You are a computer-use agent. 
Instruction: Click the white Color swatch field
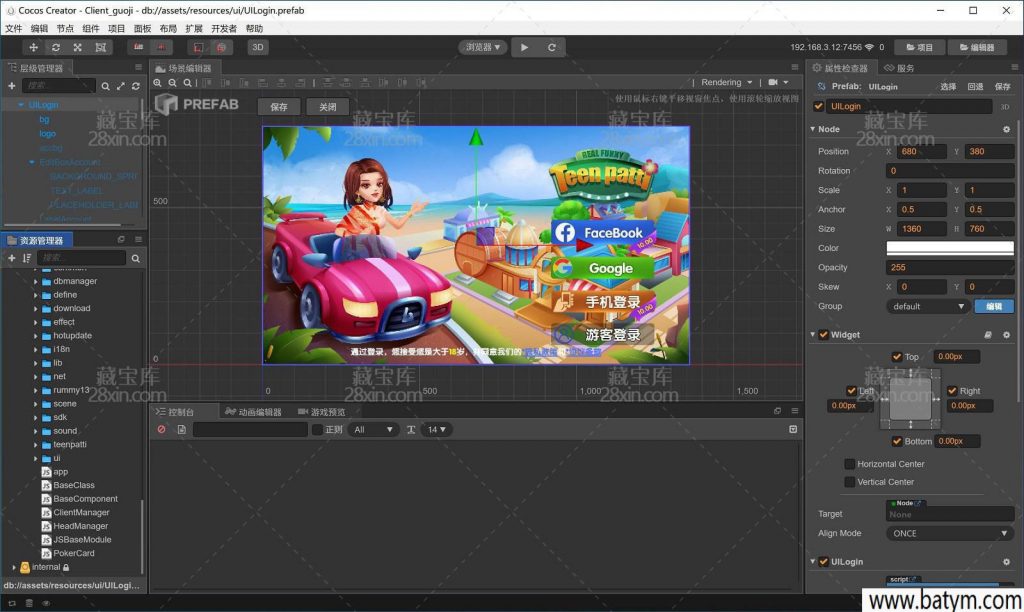click(949, 248)
